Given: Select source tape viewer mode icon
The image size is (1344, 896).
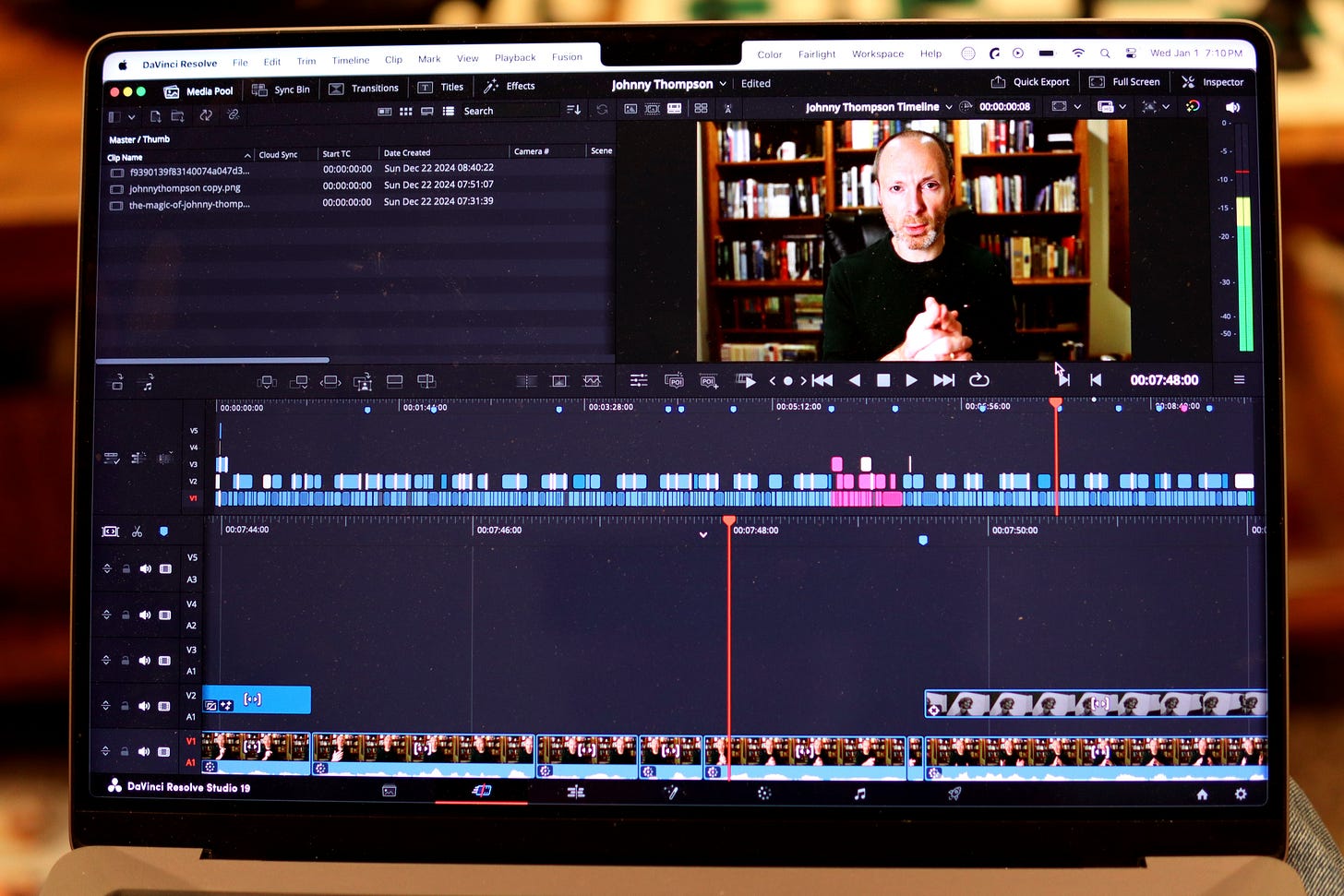Looking at the screenshot, I should (x=652, y=108).
